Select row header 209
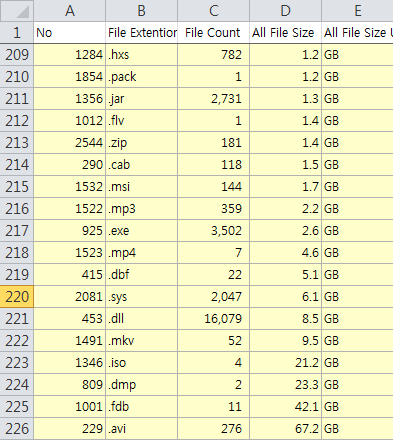 click(17, 54)
